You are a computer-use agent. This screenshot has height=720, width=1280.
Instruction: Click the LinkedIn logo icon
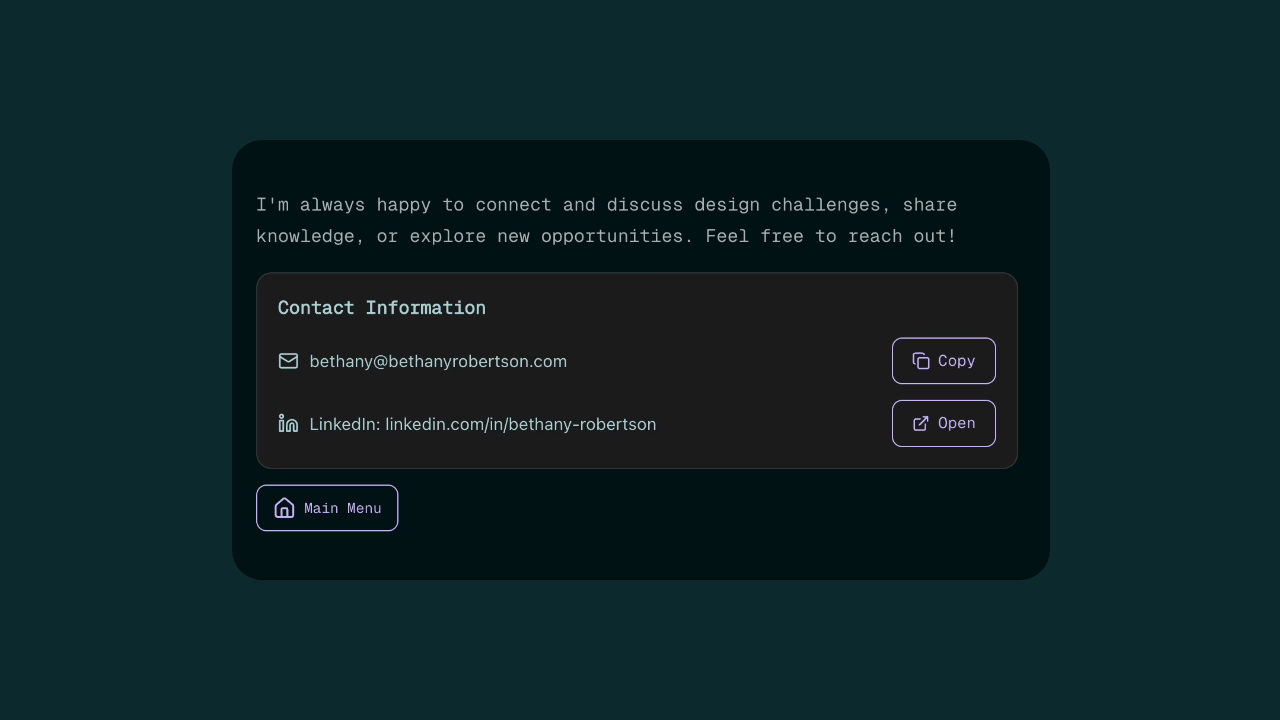288,424
